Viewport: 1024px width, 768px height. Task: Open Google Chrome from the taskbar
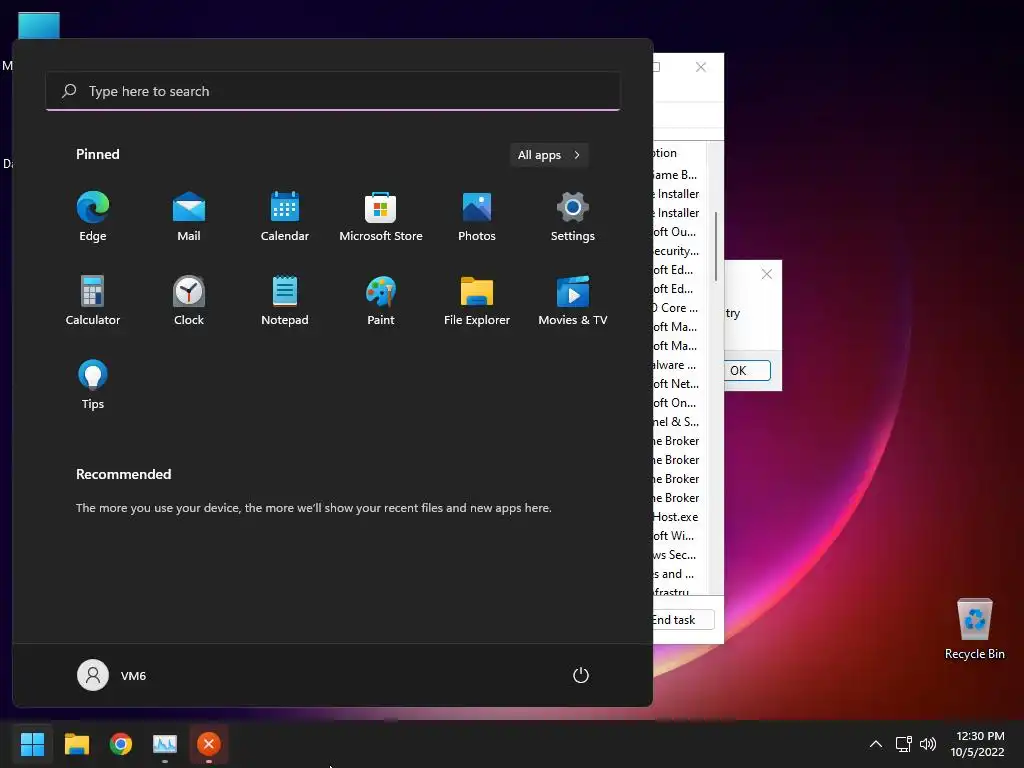121,744
